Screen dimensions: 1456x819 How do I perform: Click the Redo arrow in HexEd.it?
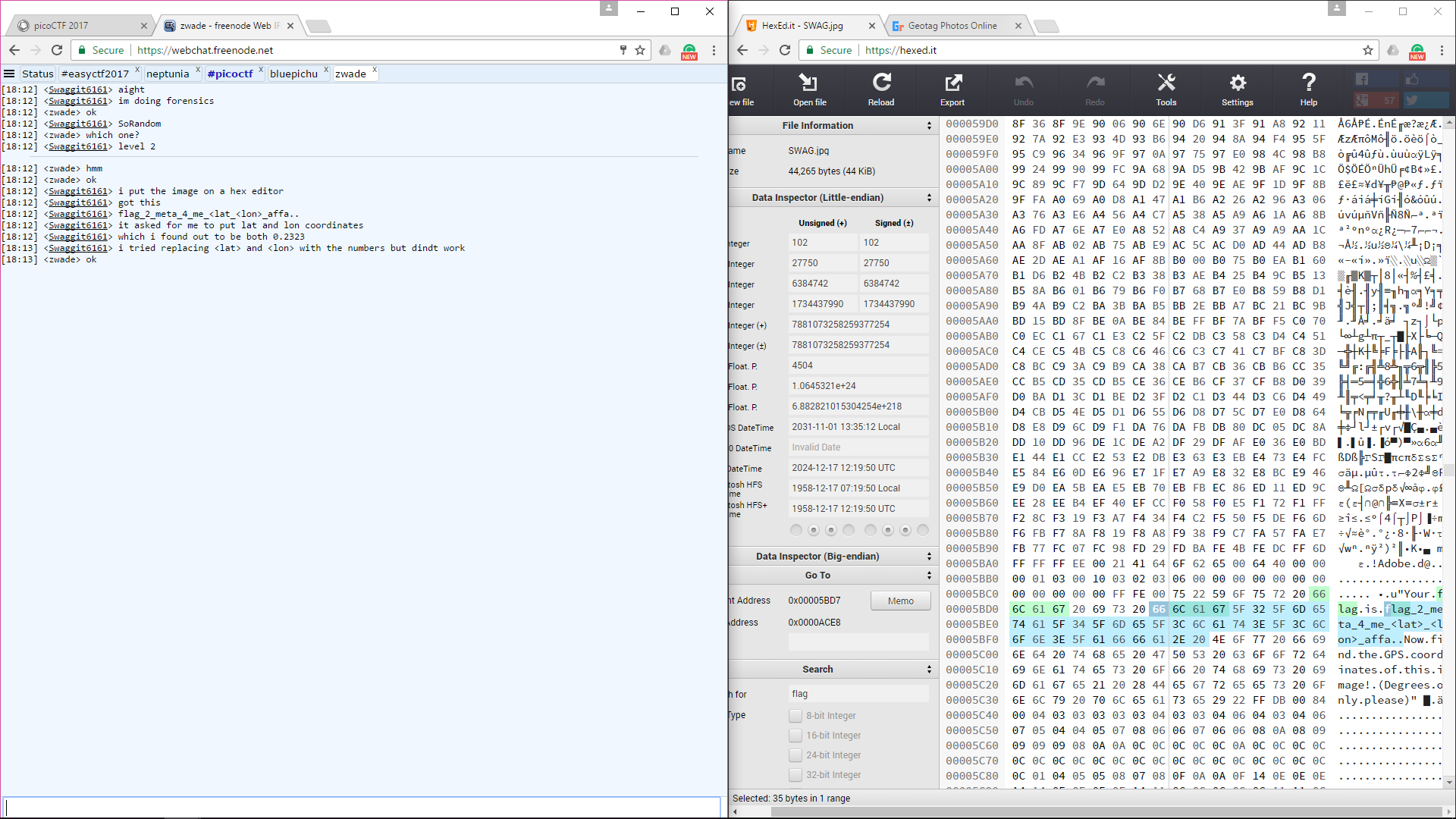[1095, 82]
